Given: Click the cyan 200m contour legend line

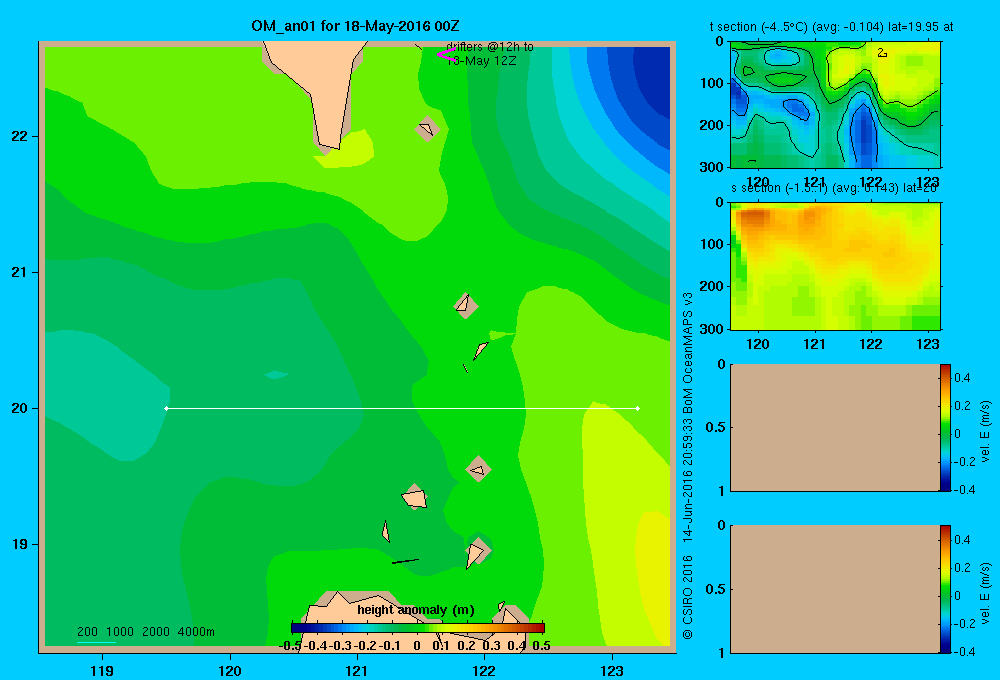Looking at the screenshot, I should (96, 642).
